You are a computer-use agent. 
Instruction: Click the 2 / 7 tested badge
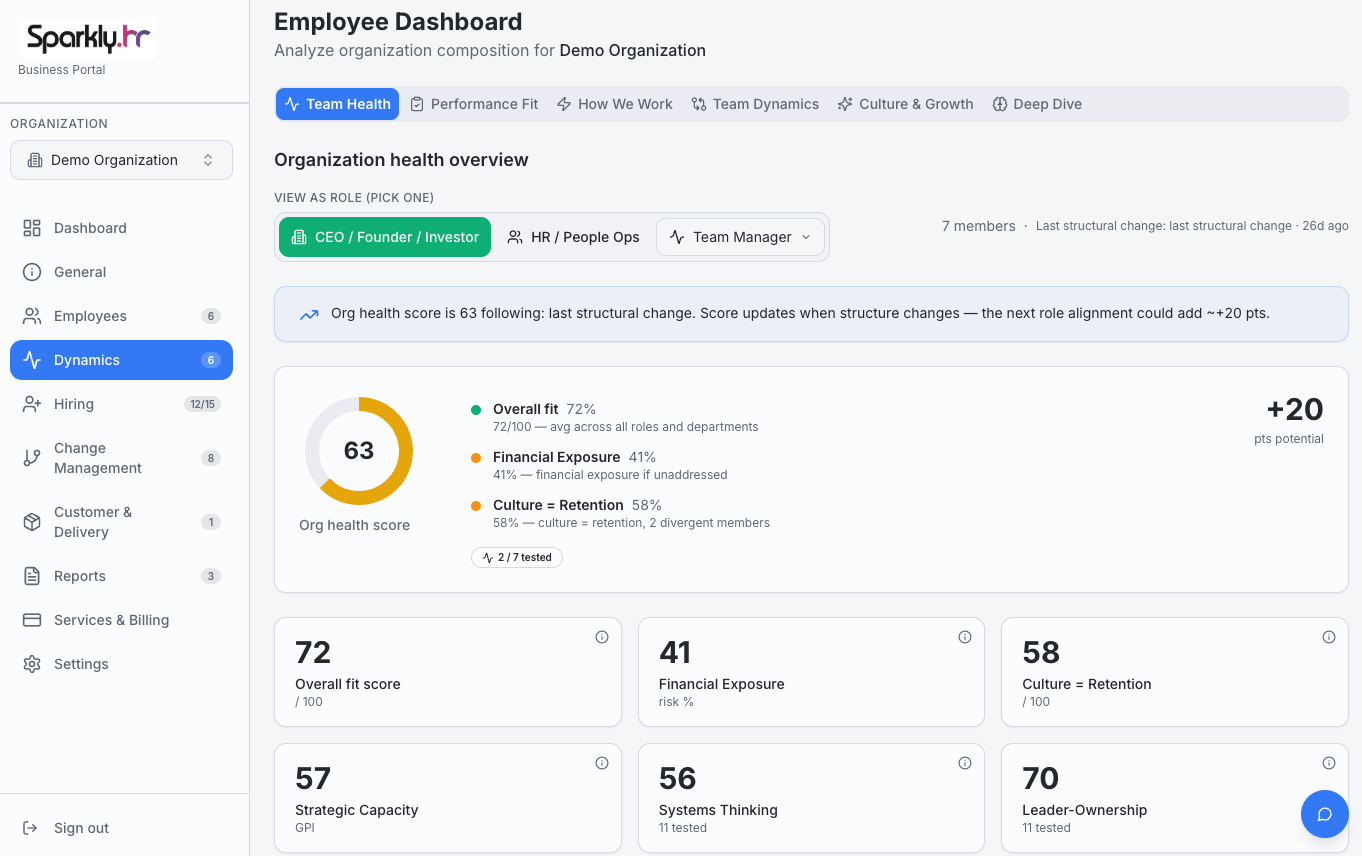517,557
